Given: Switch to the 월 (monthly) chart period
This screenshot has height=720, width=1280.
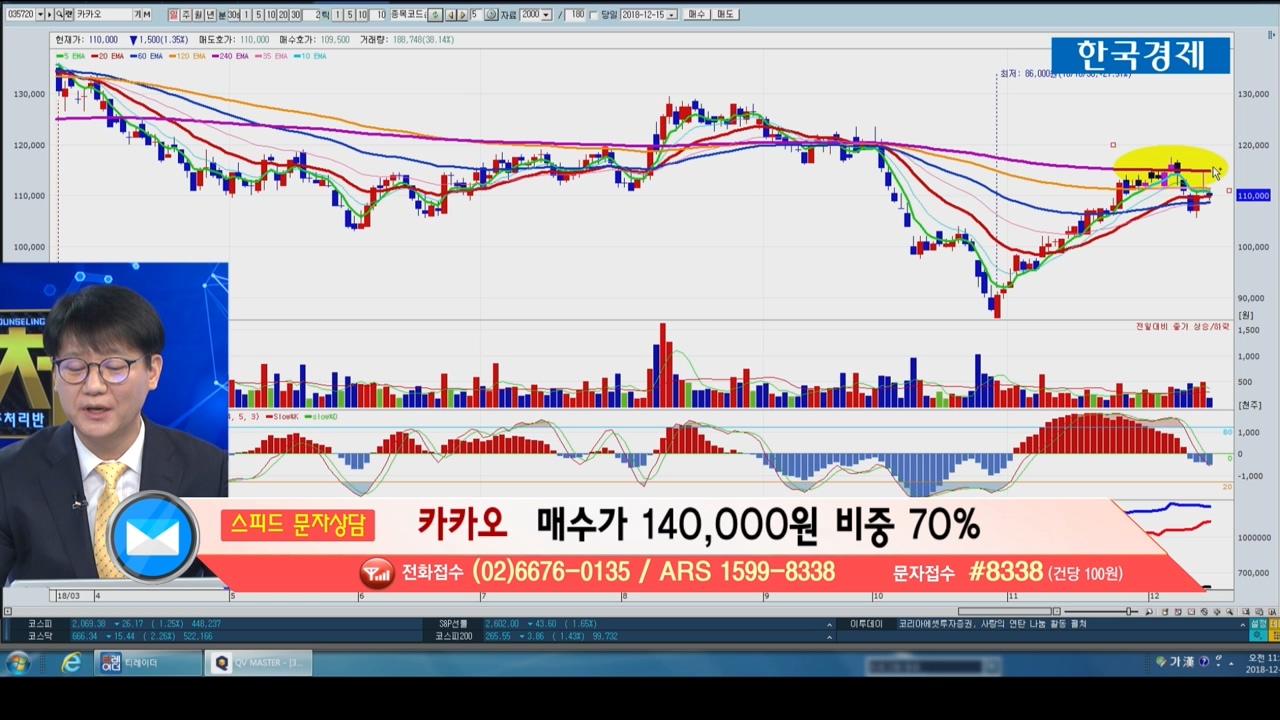Looking at the screenshot, I should [x=197, y=15].
